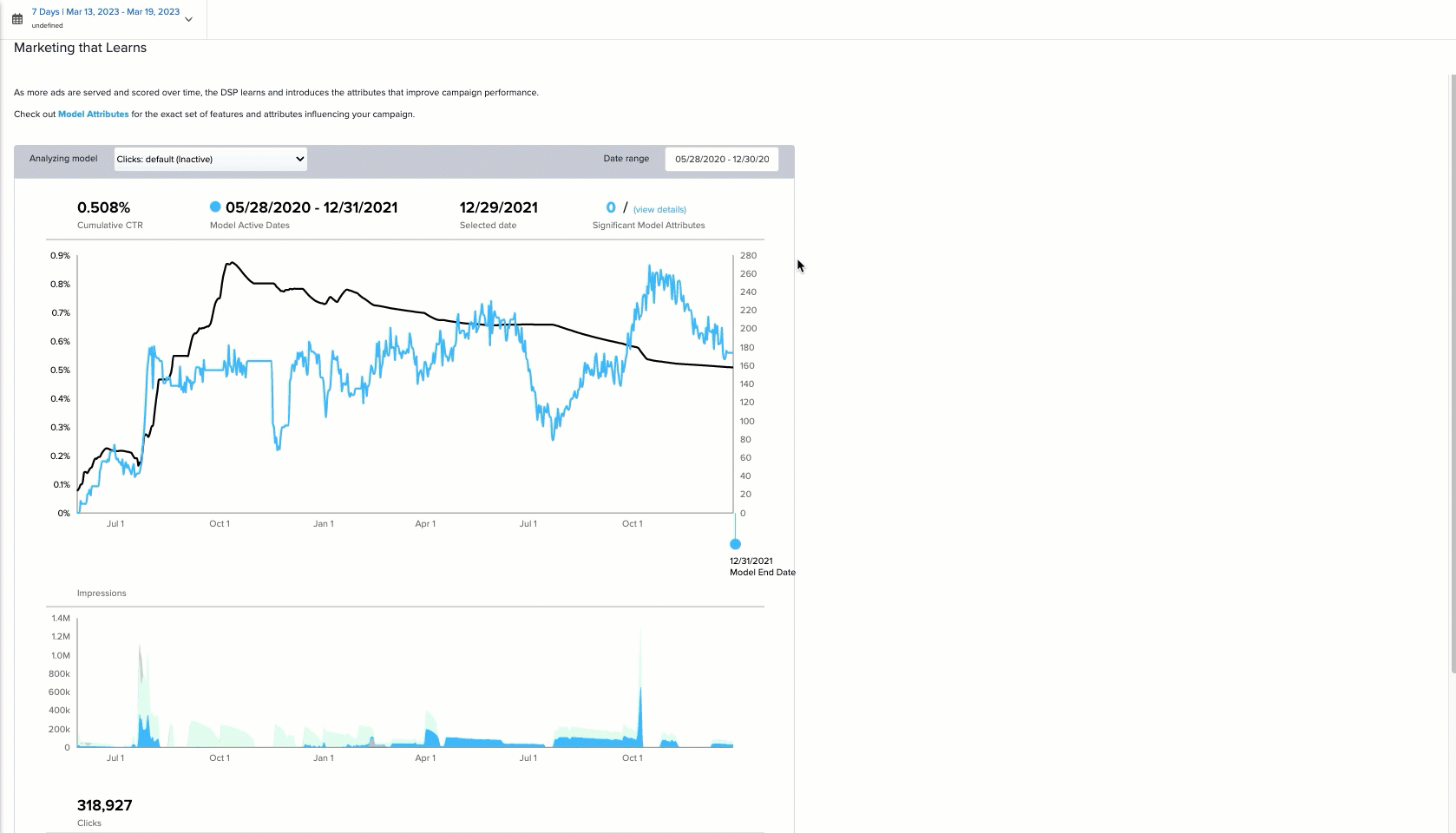The height and width of the screenshot is (833, 1456).
Task: Expand the 7 Days date picker chevron
Action: 188,19
